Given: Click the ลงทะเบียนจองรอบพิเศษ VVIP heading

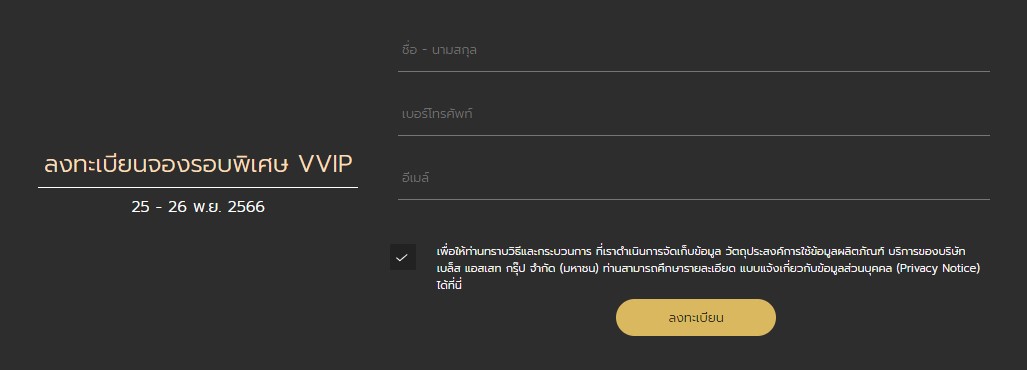Looking at the screenshot, I should click(x=198, y=164).
